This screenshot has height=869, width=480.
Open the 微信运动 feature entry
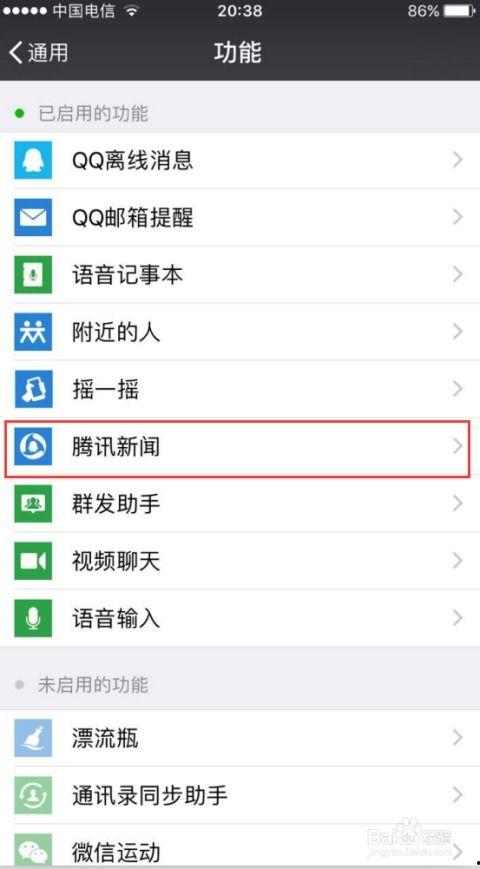tap(240, 846)
